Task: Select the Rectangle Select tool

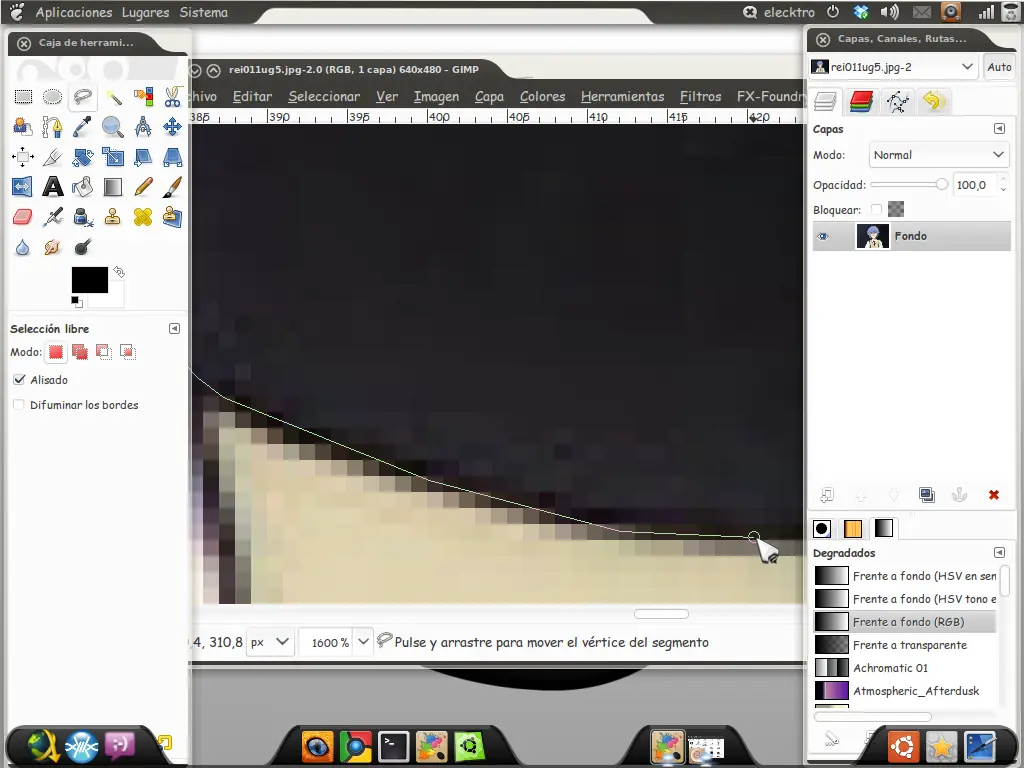Action: pyautogui.click(x=23, y=97)
